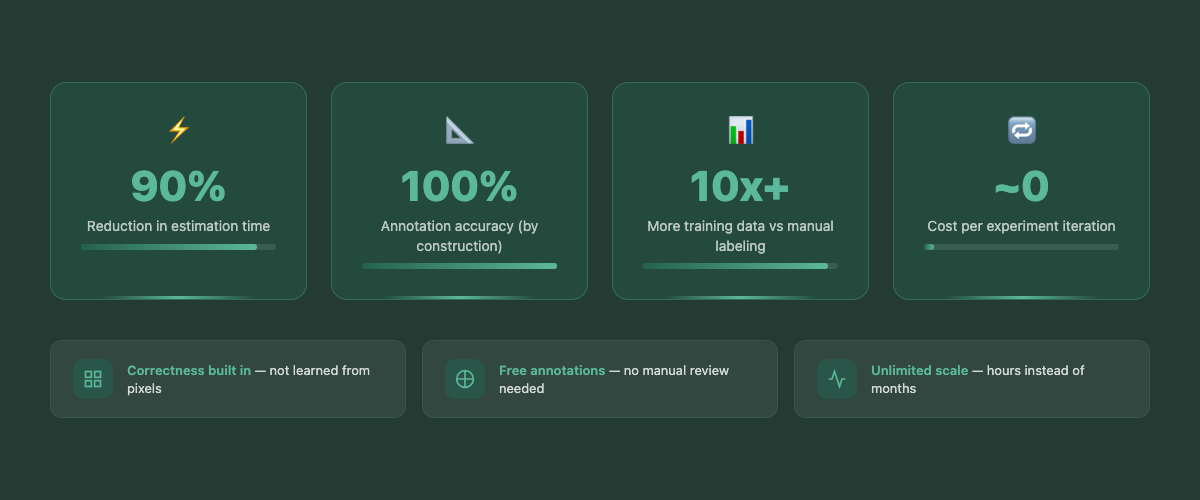Image resolution: width=1200 pixels, height=500 pixels.
Task: Click the progress bar under Cost per experiment iteration
Action: [x=1021, y=247]
